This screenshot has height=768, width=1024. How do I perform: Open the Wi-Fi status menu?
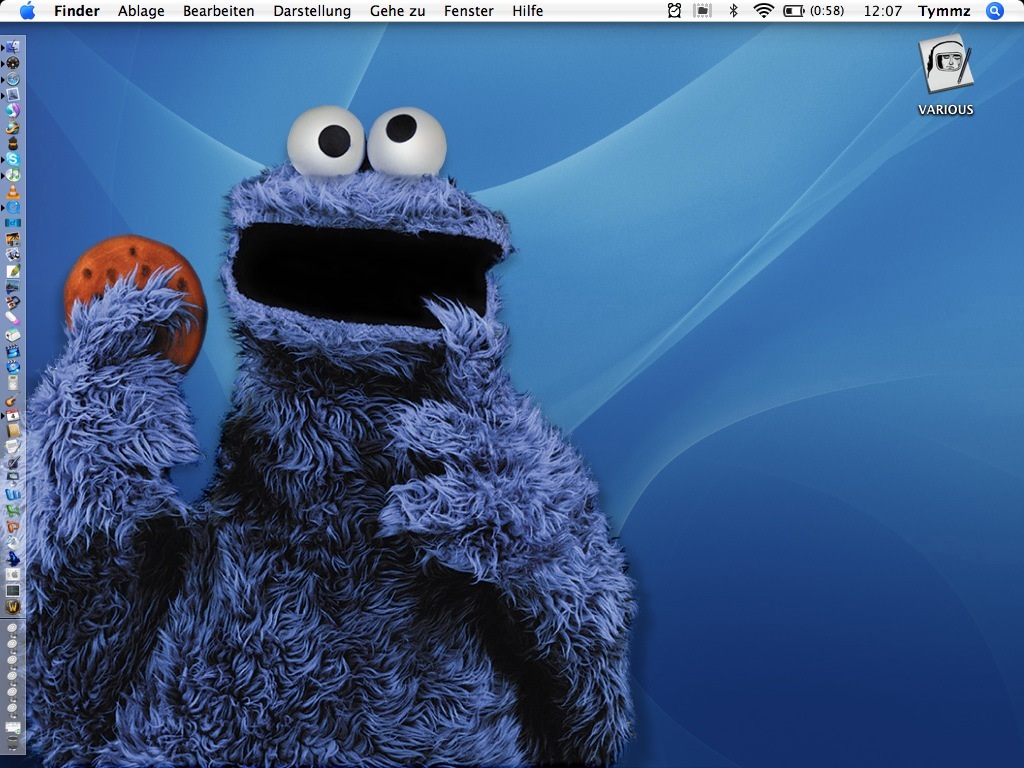point(763,10)
